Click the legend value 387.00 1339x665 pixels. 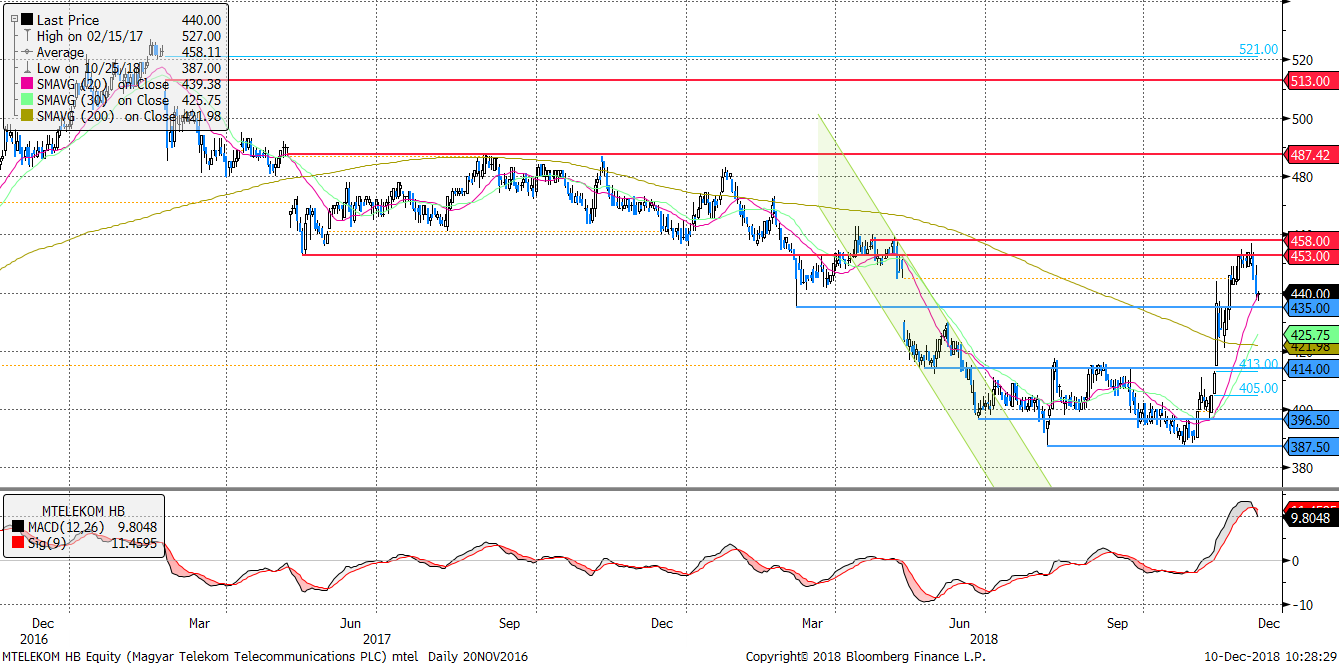pyautogui.click(x=200, y=68)
